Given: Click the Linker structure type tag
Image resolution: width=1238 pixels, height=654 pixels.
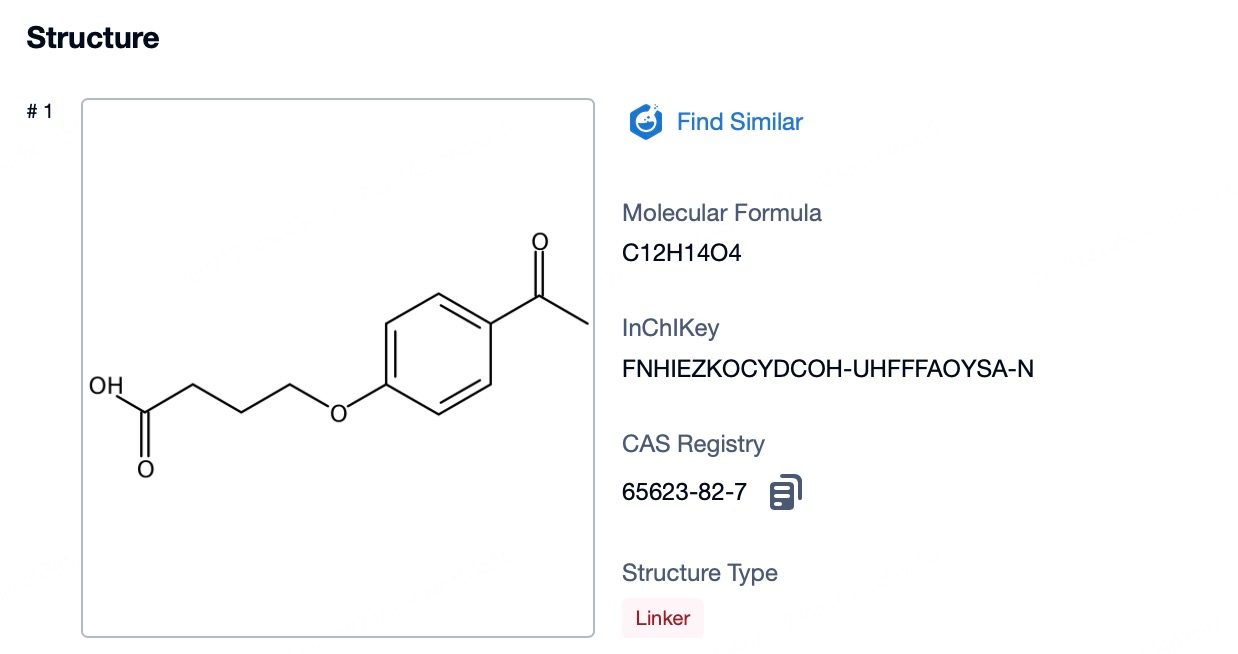Looking at the screenshot, I should coord(662,618).
